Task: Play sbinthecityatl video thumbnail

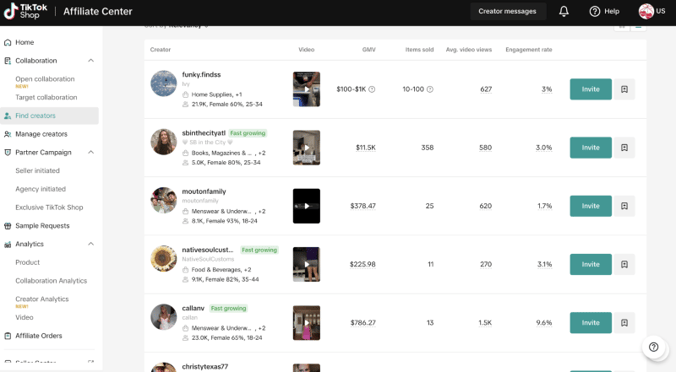Action: point(307,147)
